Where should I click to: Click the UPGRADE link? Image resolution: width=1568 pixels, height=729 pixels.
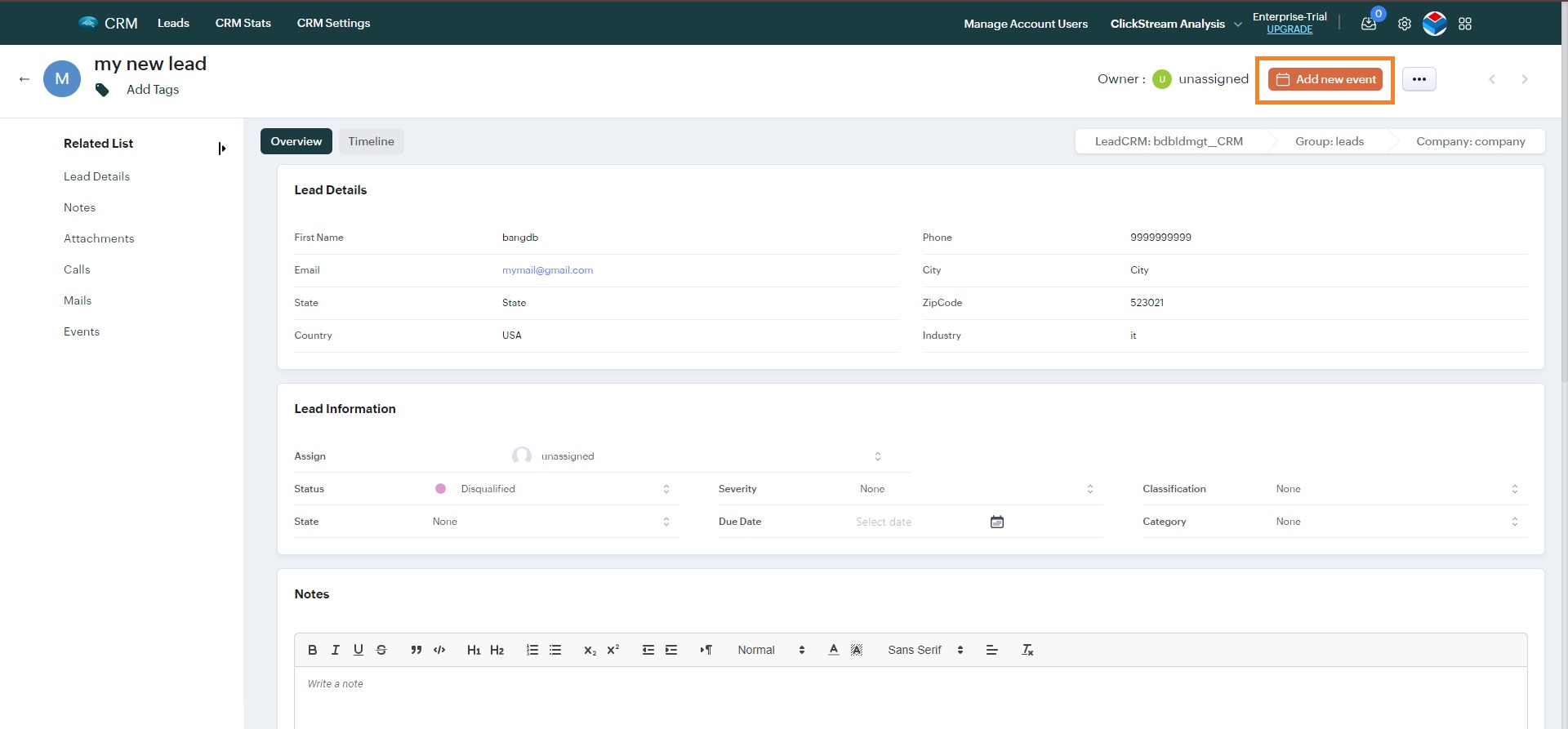(x=1290, y=29)
